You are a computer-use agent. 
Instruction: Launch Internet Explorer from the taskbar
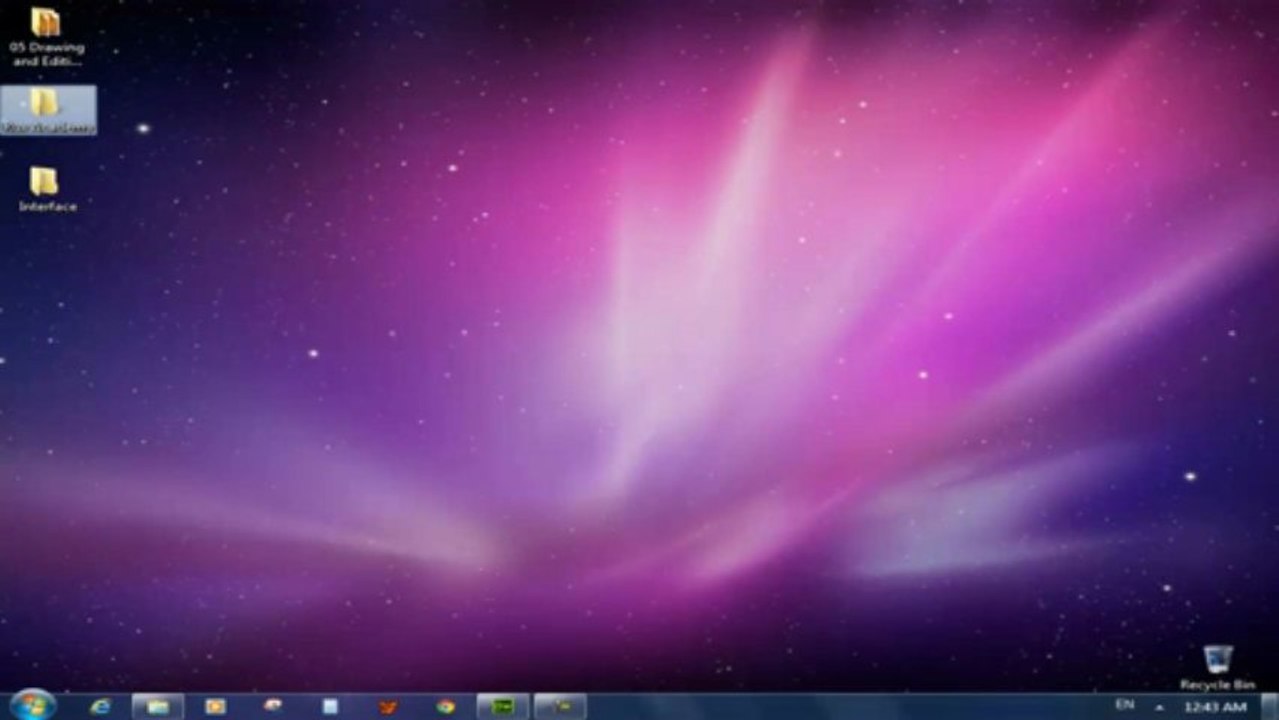click(x=100, y=707)
